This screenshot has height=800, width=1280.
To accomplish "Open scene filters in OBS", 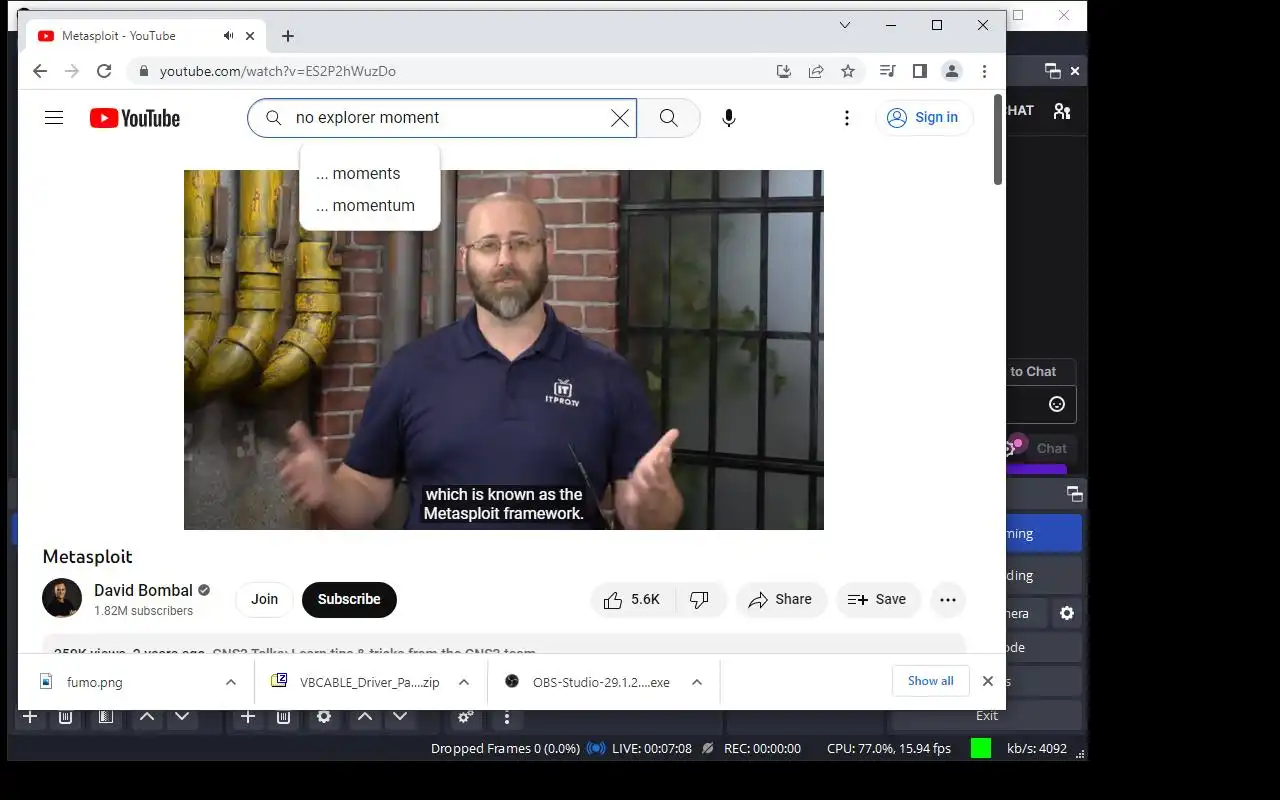I will [x=106, y=716].
